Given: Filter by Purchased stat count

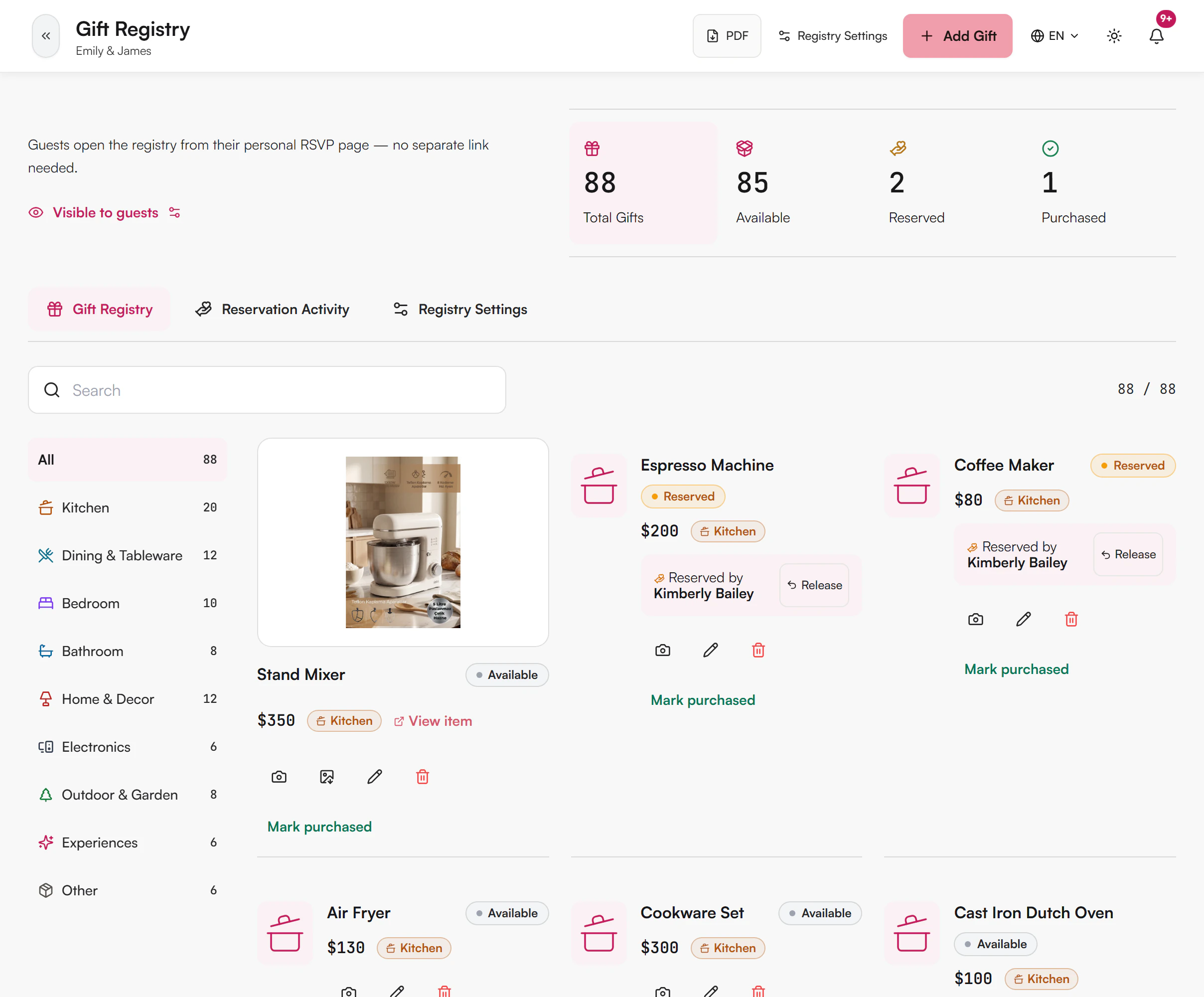Looking at the screenshot, I should tap(1101, 183).
